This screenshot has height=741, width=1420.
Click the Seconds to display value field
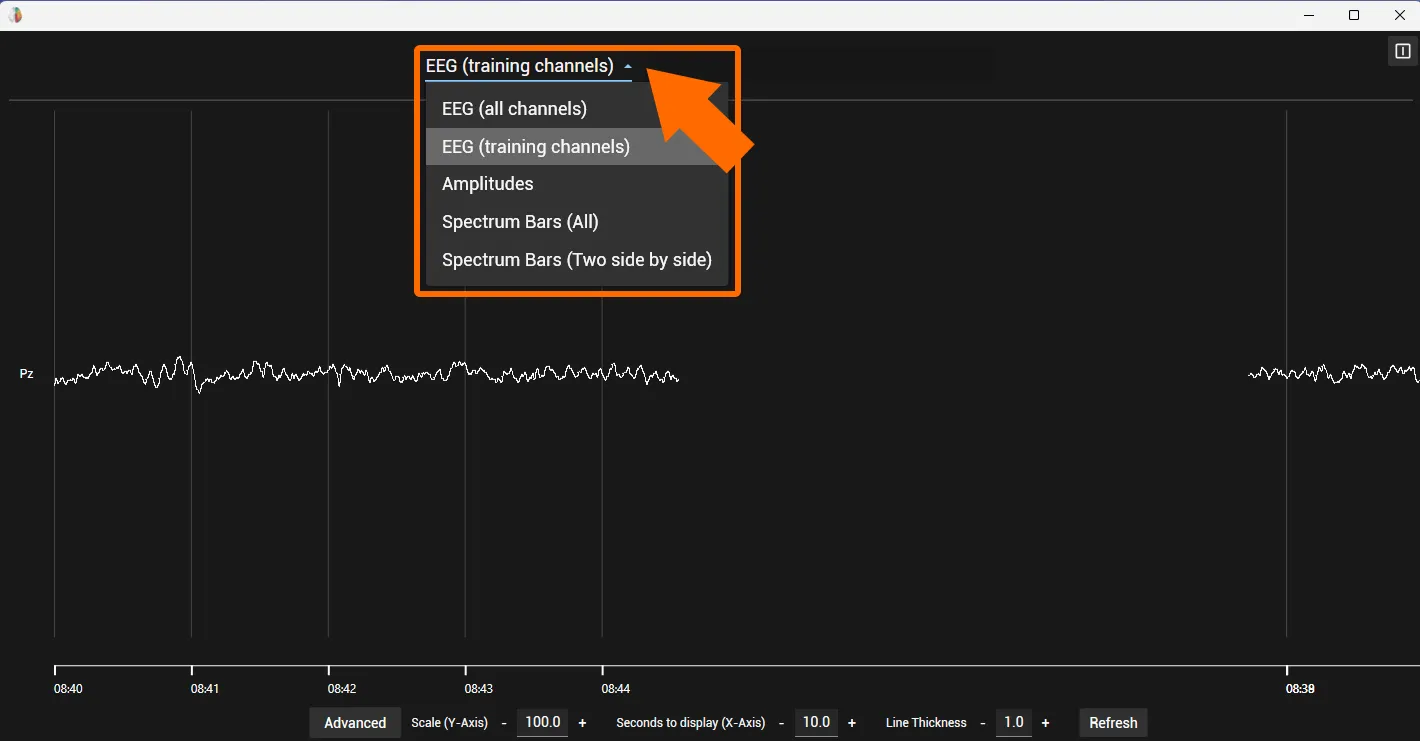coord(817,722)
